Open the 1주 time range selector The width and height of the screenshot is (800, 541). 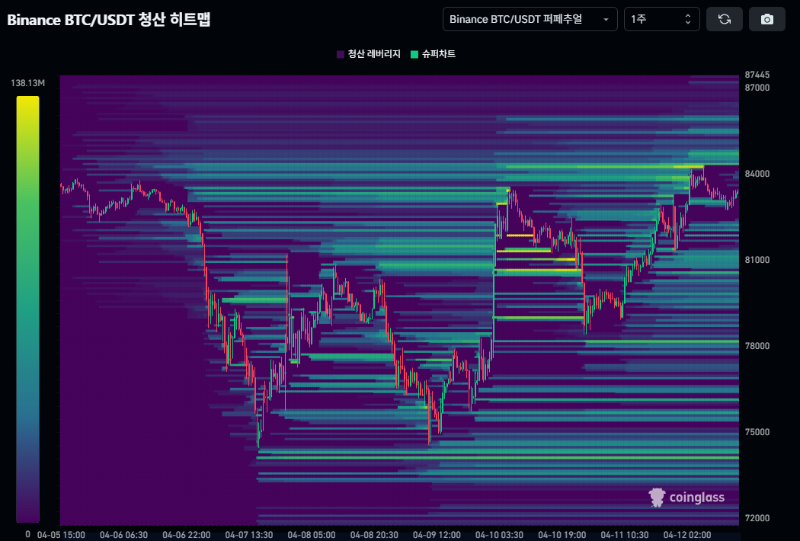pos(662,19)
